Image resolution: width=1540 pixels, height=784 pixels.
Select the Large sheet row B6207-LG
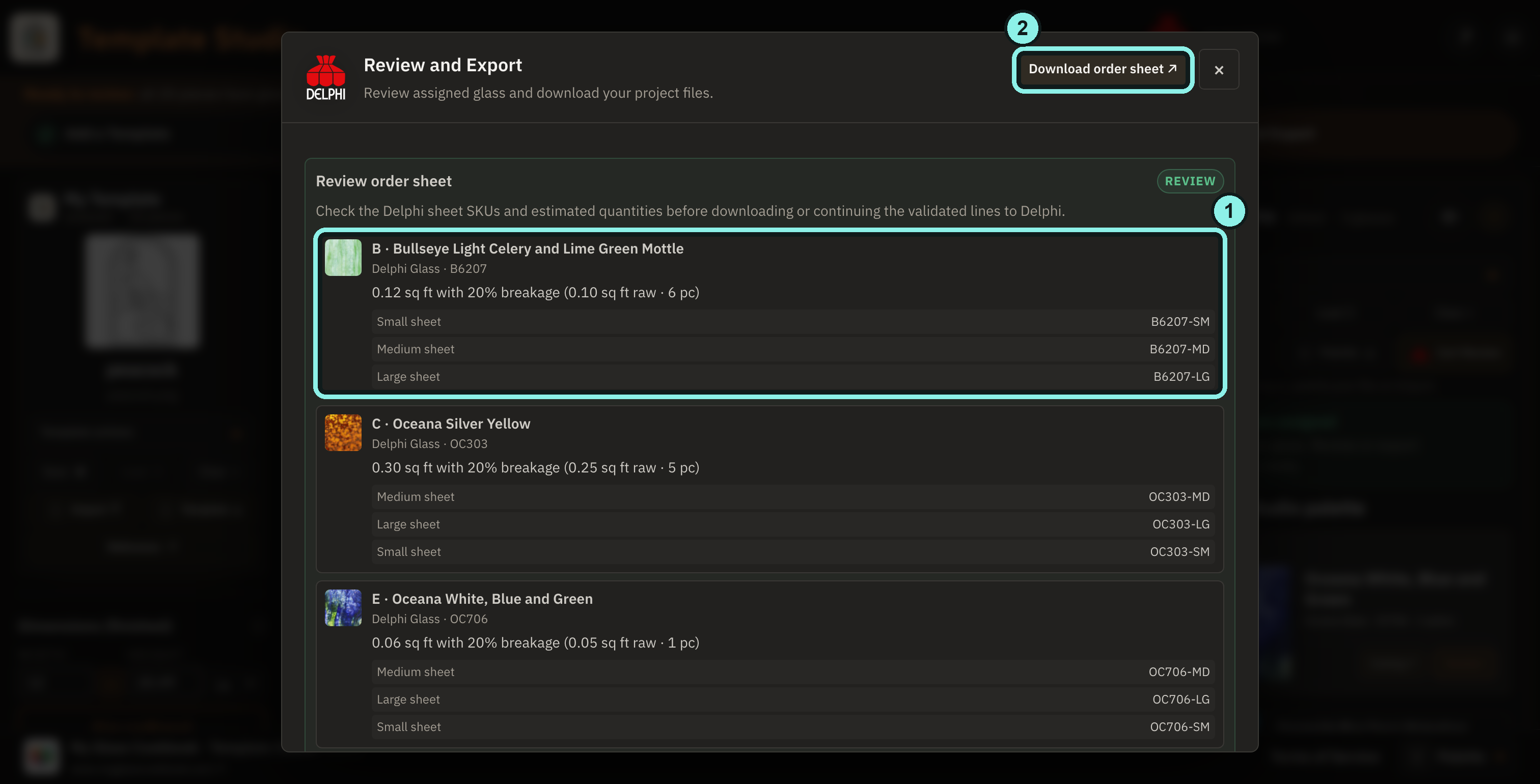pyautogui.click(x=793, y=376)
